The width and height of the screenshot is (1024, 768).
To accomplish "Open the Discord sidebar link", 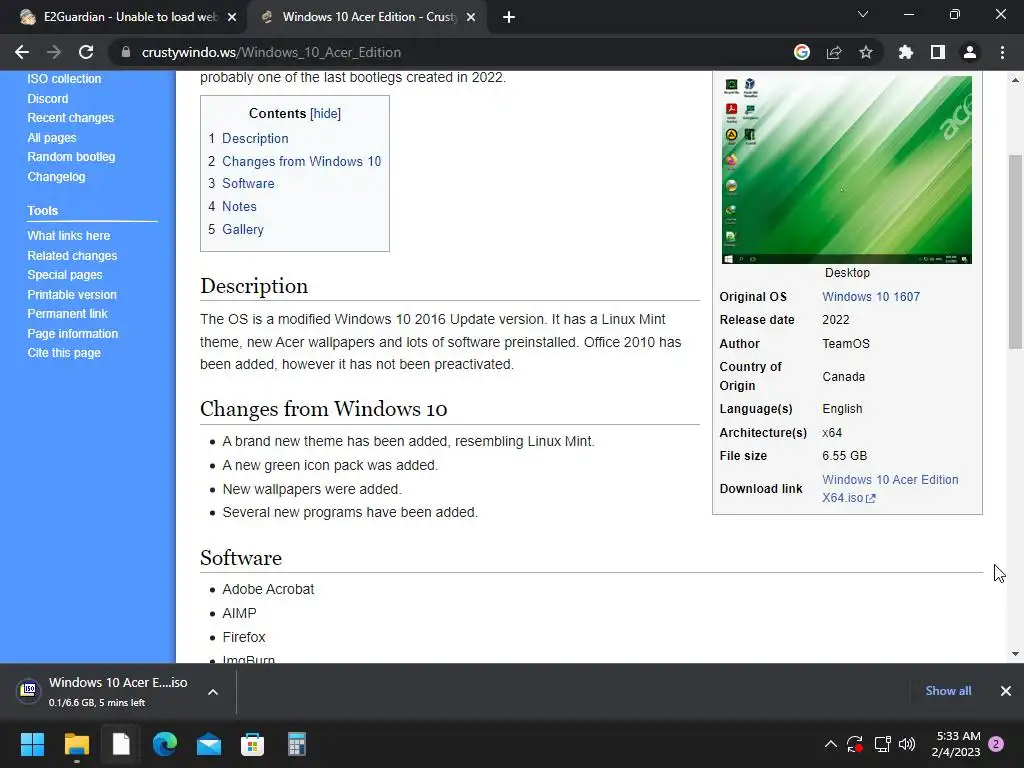I will pyautogui.click(x=48, y=99).
